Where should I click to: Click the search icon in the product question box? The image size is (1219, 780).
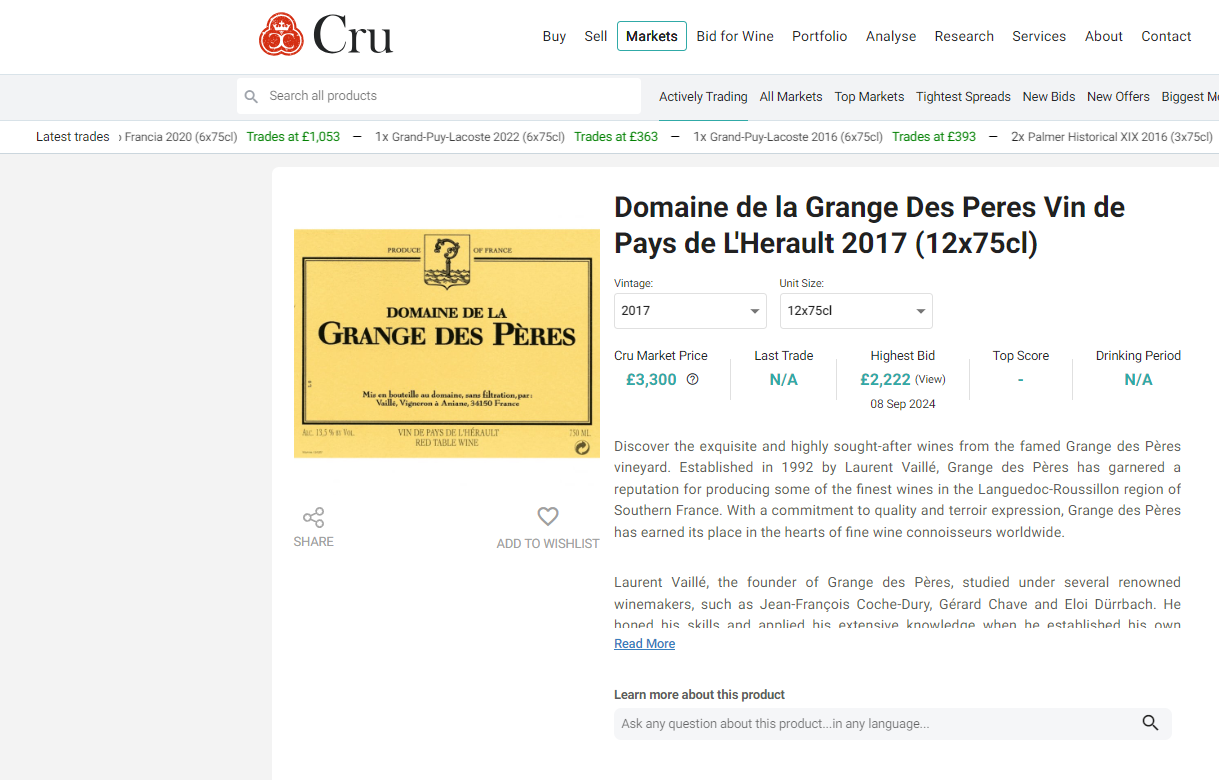click(x=1150, y=723)
